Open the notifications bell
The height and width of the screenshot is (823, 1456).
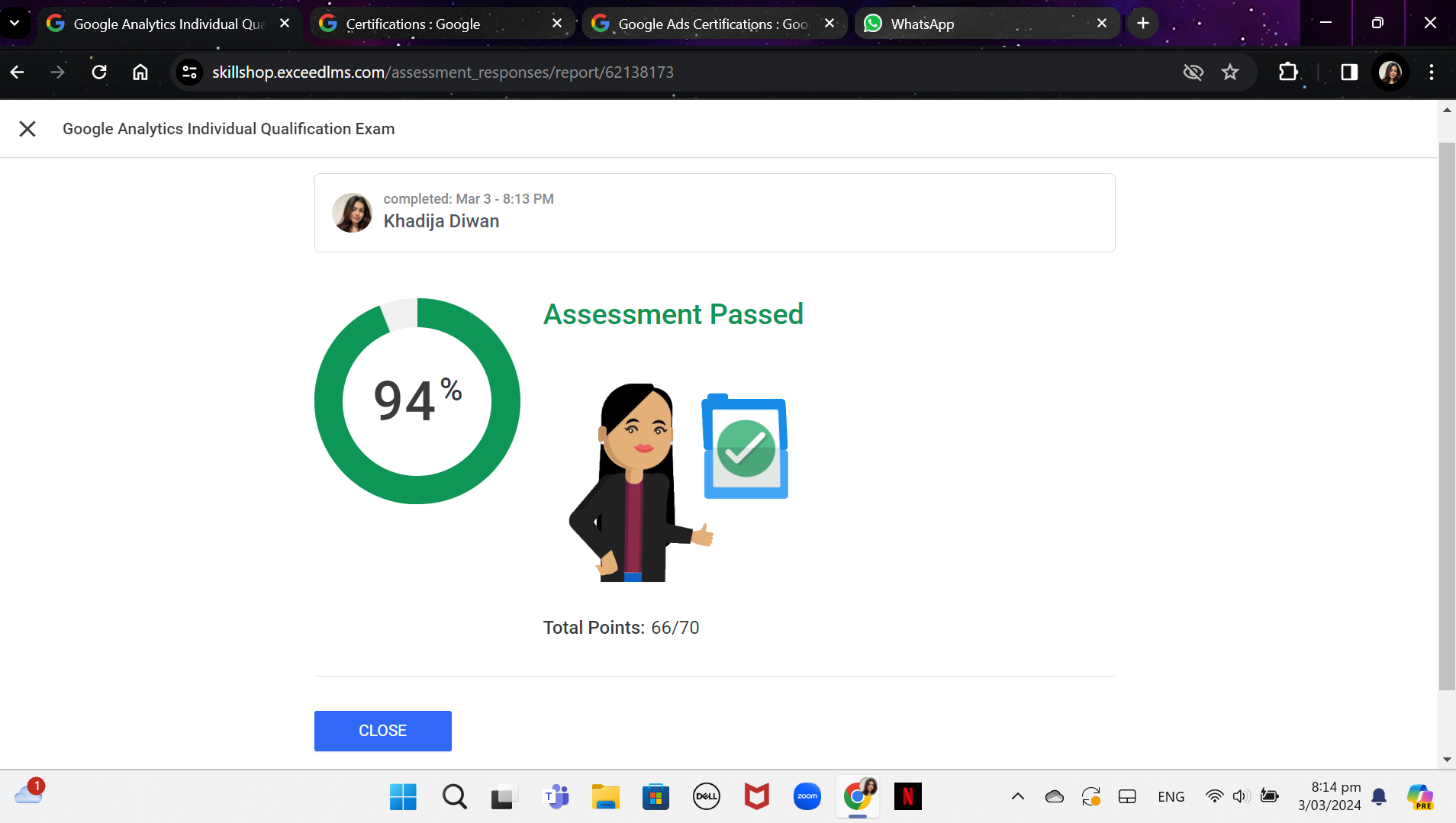[1379, 797]
